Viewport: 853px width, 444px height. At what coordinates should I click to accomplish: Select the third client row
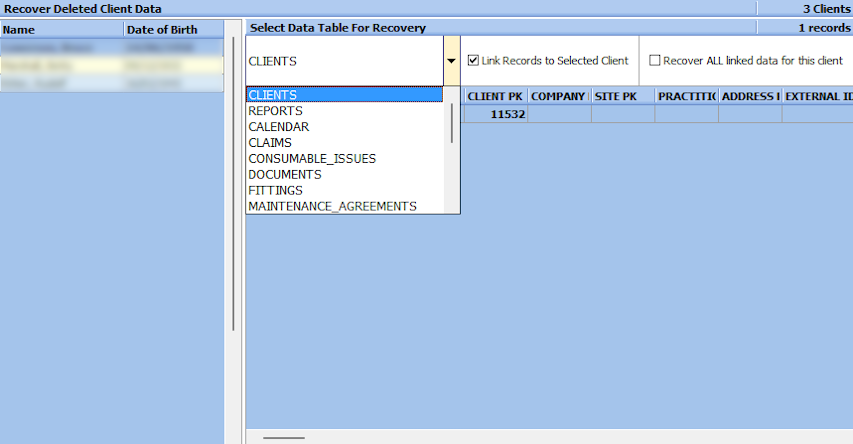click(x=112, y=83)
